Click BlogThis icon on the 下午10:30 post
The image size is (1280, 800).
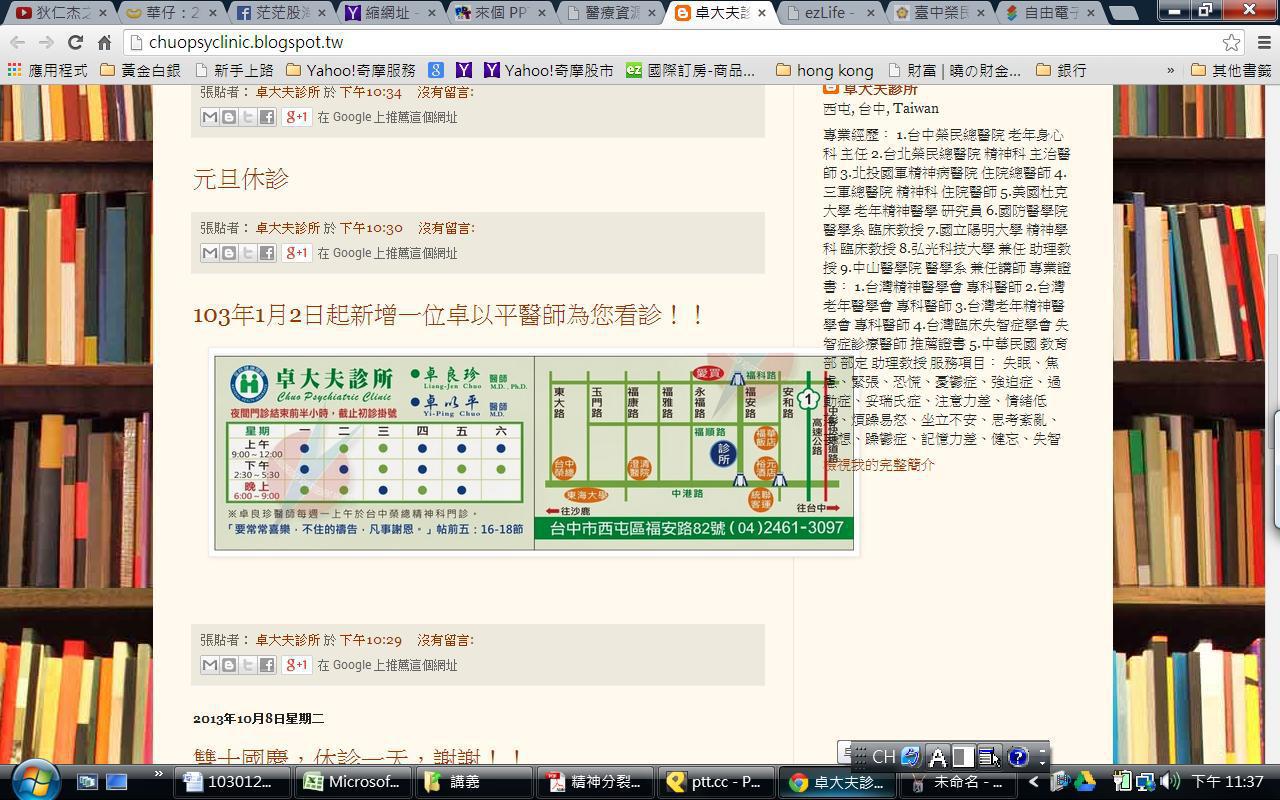click(228, 253)
